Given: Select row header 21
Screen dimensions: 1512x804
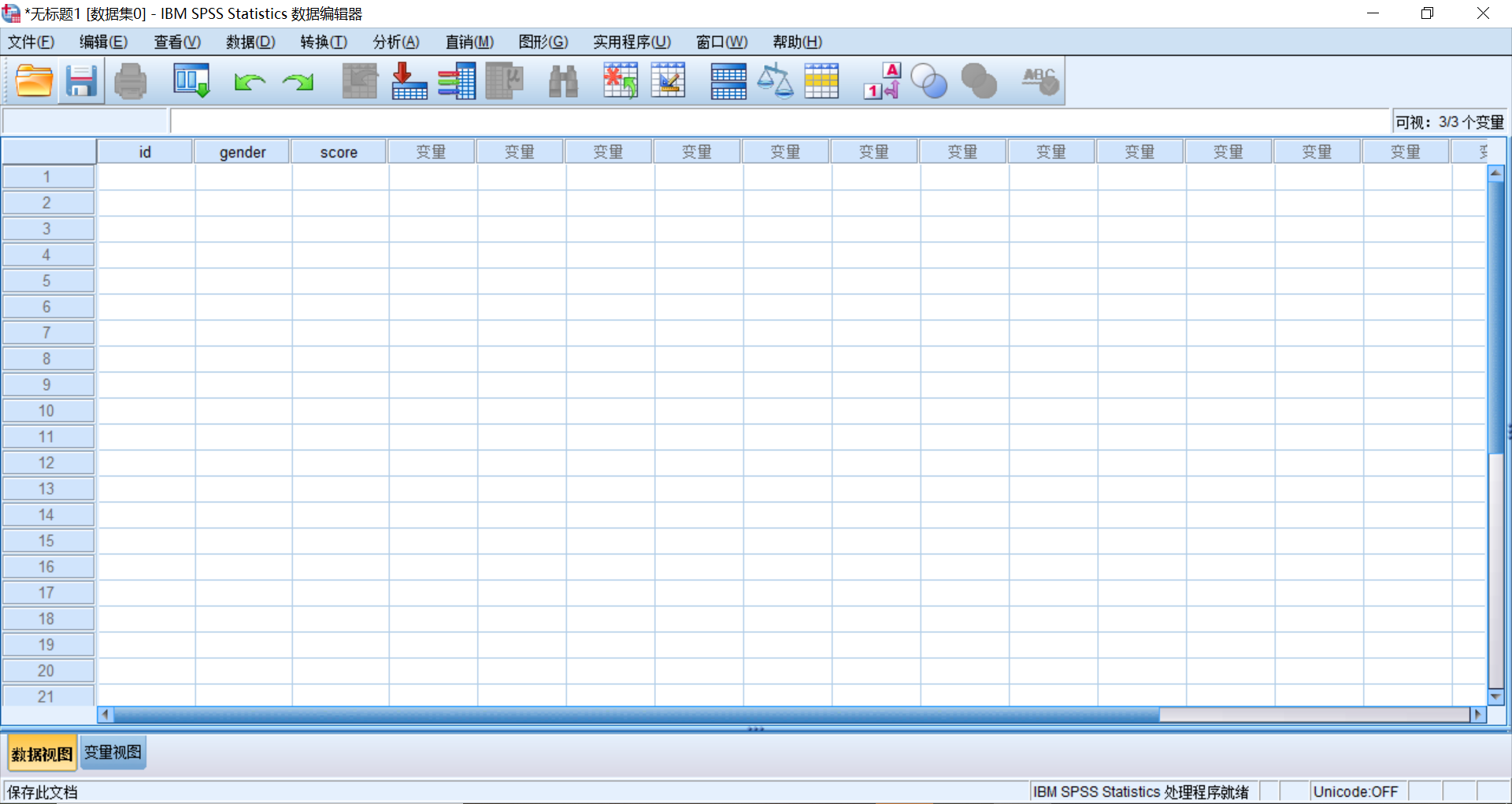Looking at the screenshot, I should (x=47, y=695).
